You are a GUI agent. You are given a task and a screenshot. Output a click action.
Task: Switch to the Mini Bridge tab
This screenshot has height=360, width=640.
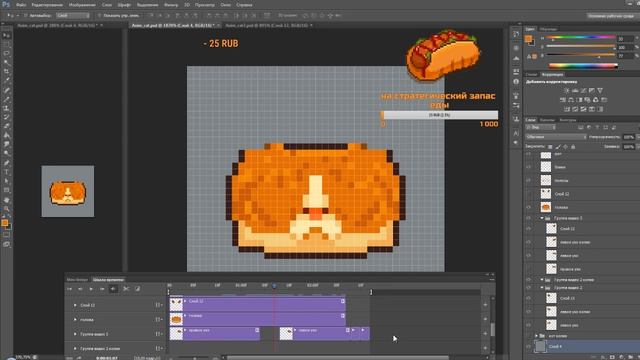pos(77,280)
